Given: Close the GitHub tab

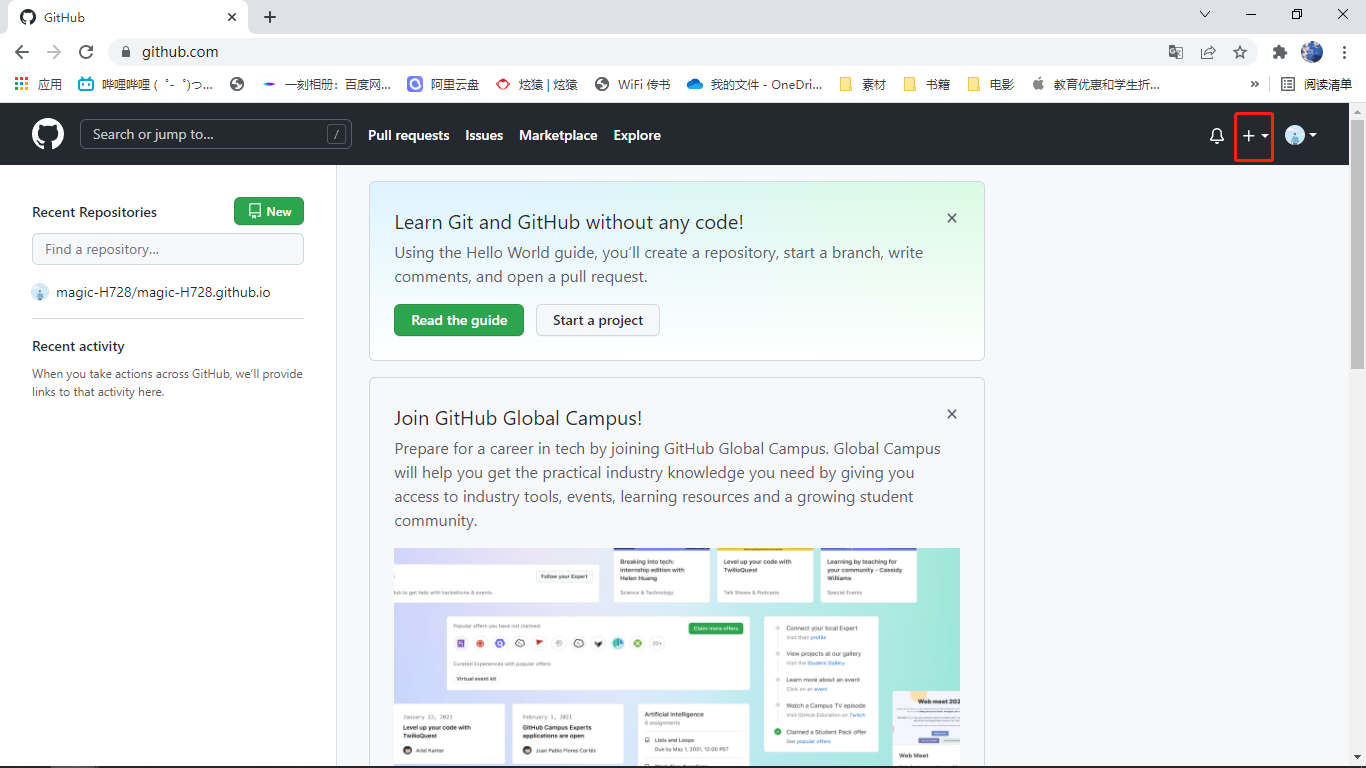Looking at the screenshot, I should [232, 17].
